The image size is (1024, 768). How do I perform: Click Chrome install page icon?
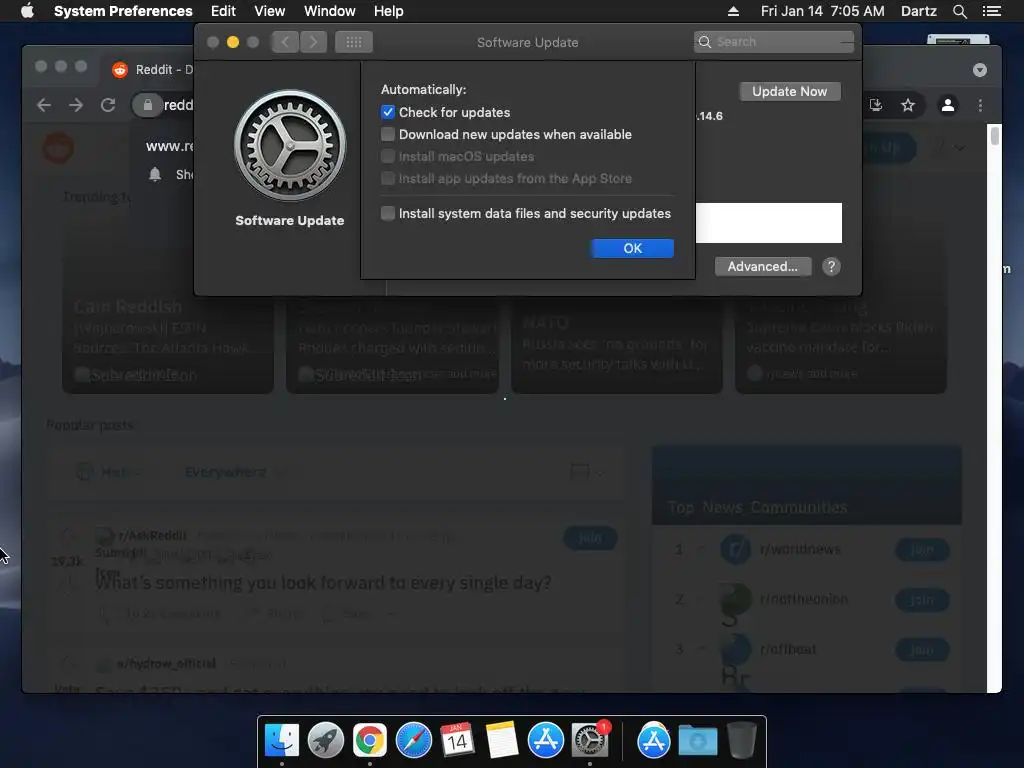876,105
